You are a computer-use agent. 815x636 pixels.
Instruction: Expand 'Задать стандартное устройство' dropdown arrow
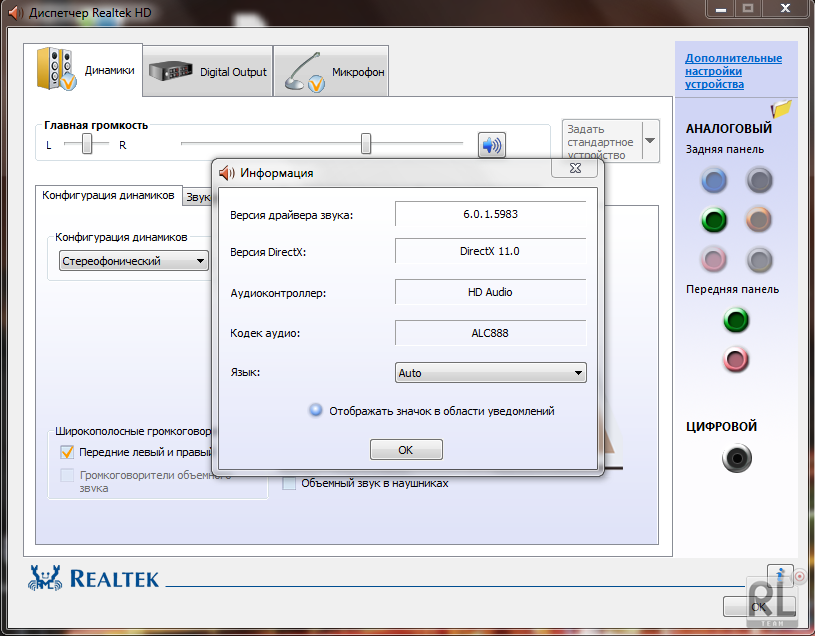tap(650, 140)
